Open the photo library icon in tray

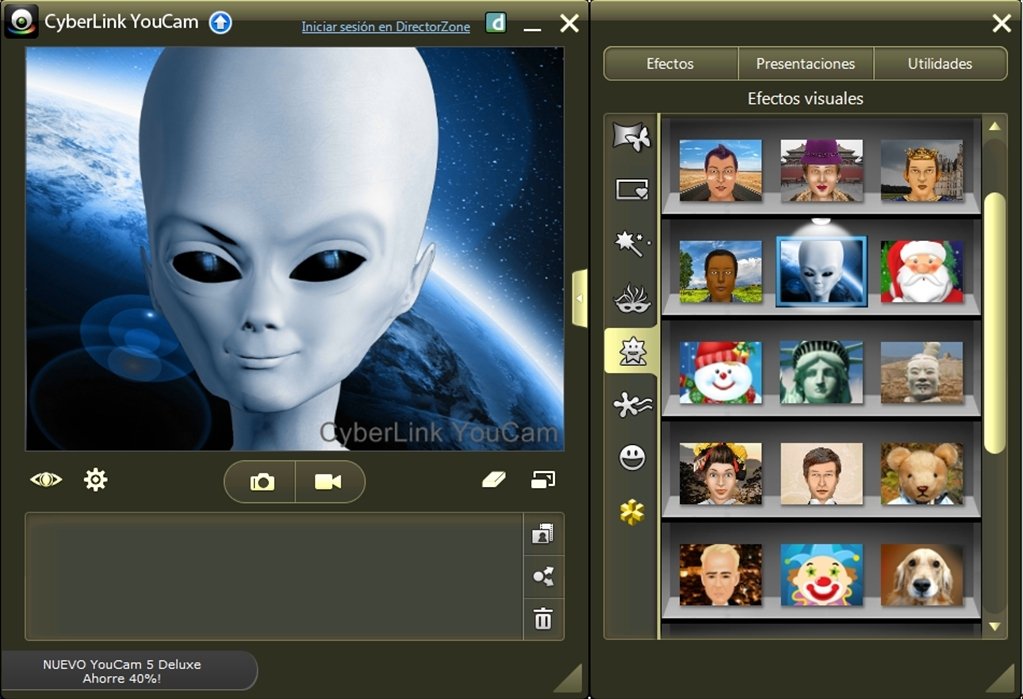[x=543, y=534]
